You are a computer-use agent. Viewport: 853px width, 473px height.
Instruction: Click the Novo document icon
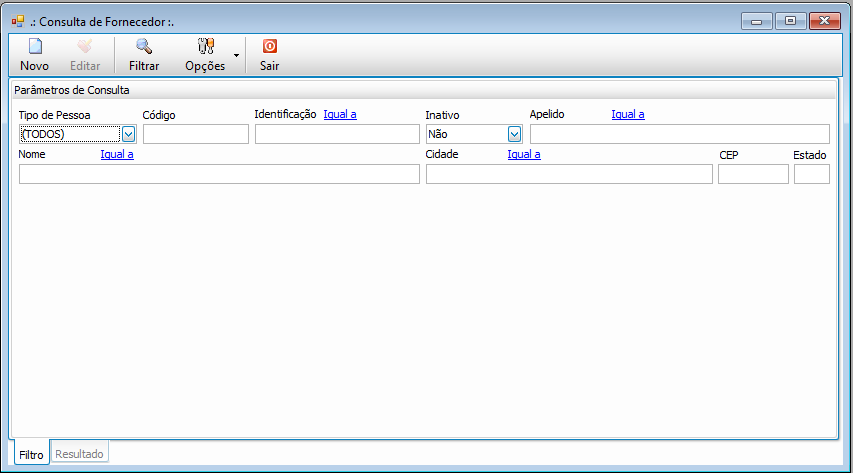pos(35,47)
